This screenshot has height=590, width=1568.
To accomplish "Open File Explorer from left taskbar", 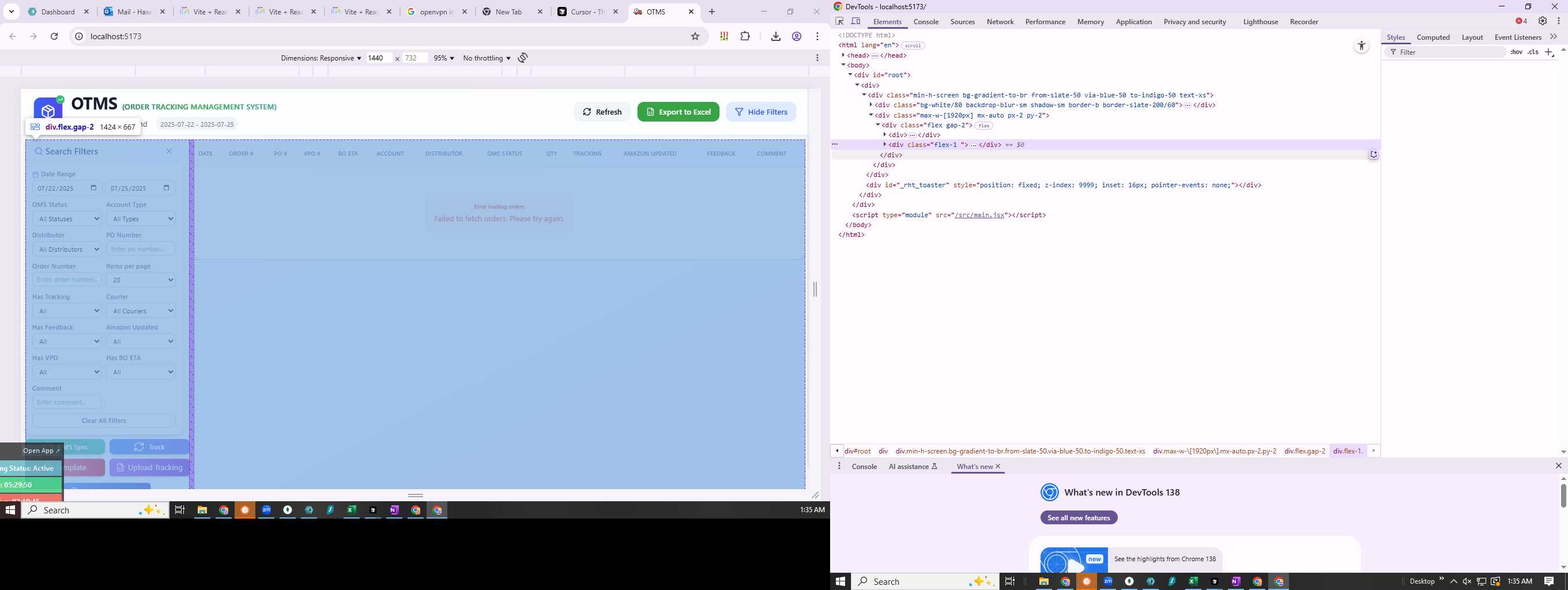I will [x=202, y=510].
